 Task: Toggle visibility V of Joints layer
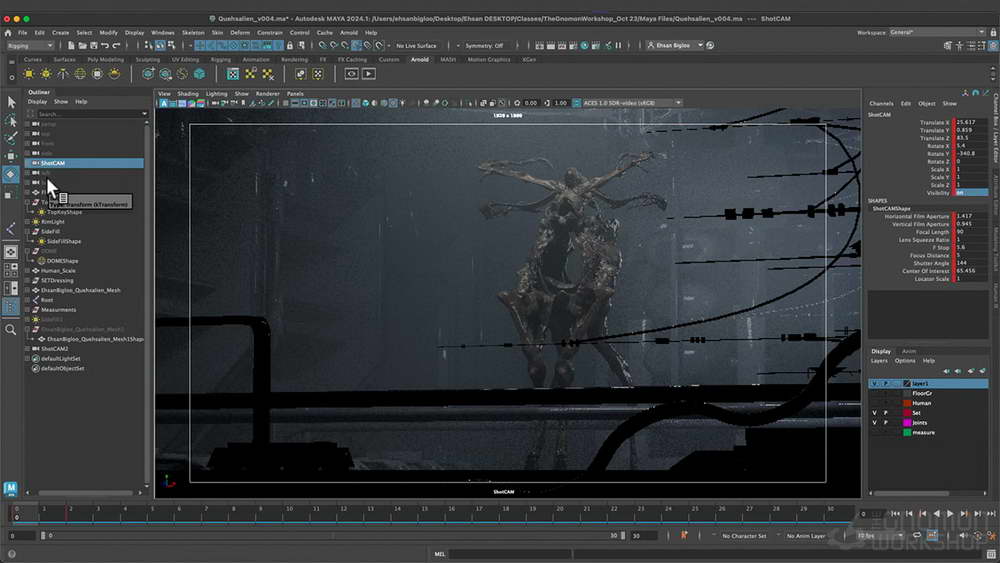[874, 423]
